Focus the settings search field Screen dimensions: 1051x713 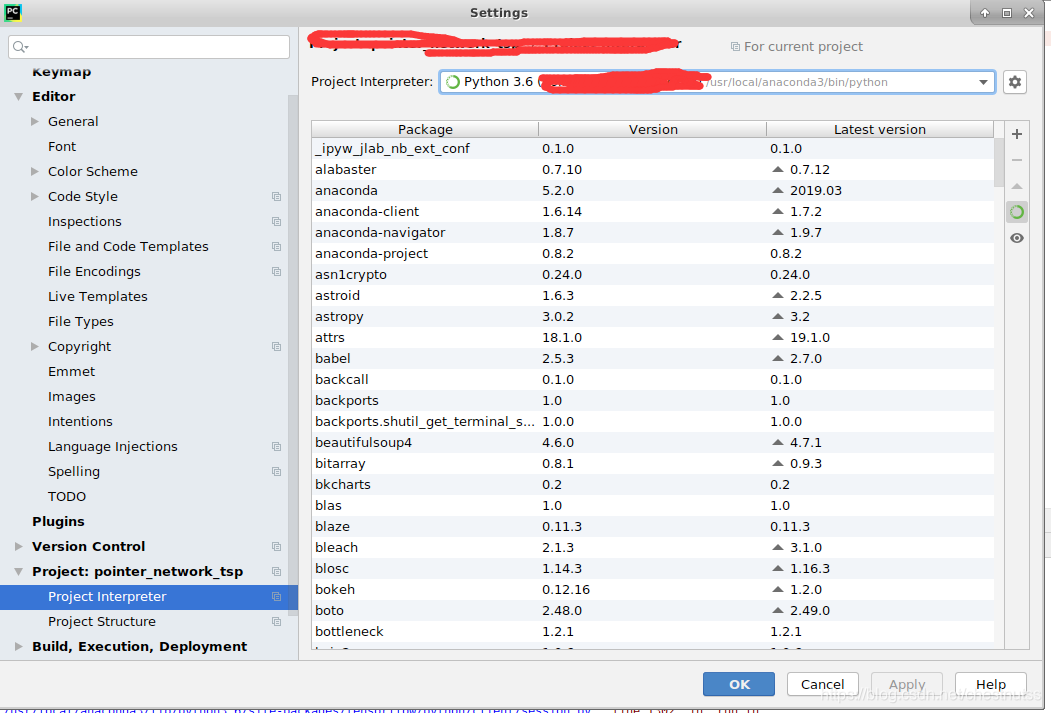point(149,47)
